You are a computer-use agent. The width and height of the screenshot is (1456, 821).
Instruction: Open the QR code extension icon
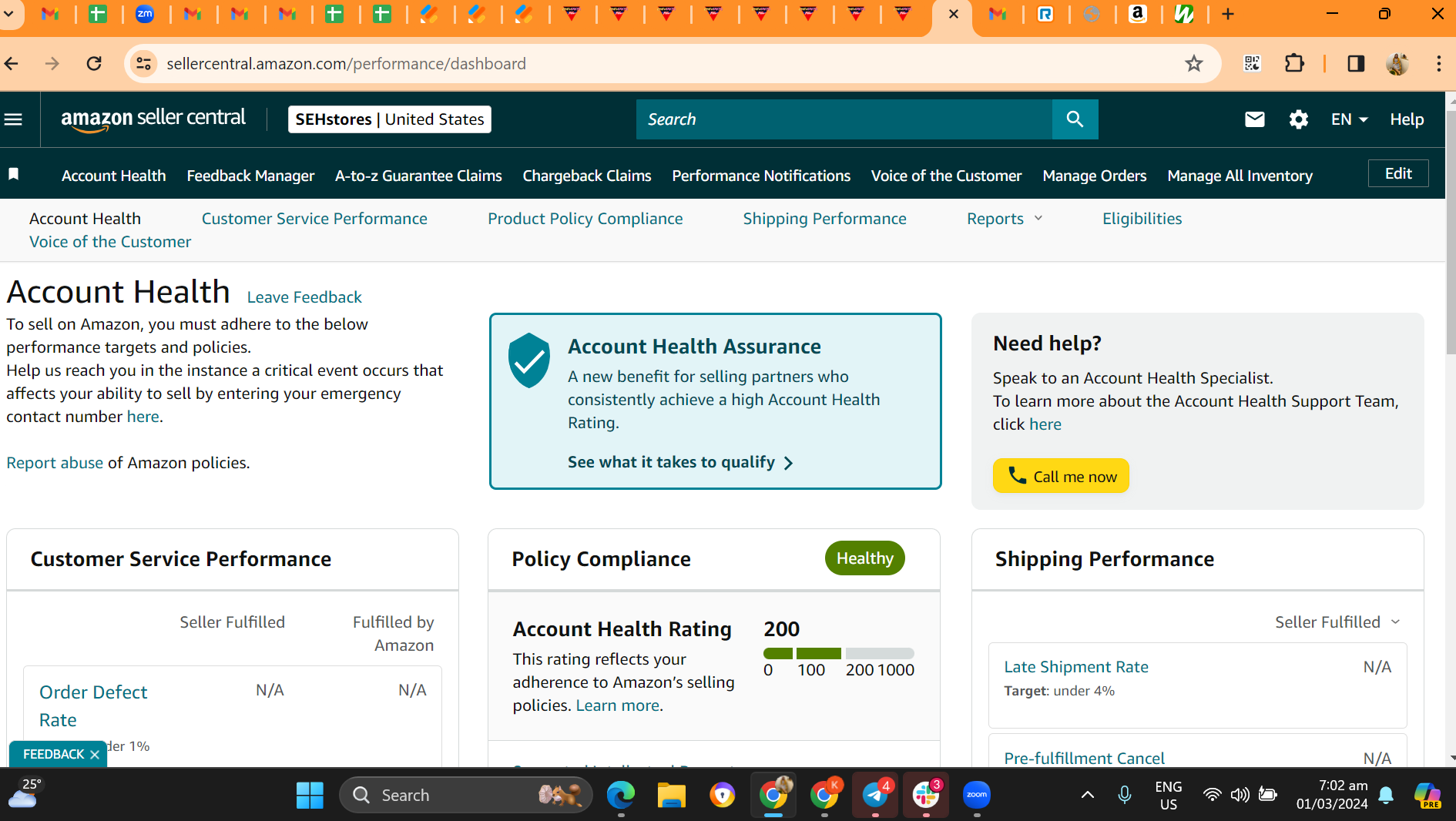pyautogui.click(x=1252, y=63)
